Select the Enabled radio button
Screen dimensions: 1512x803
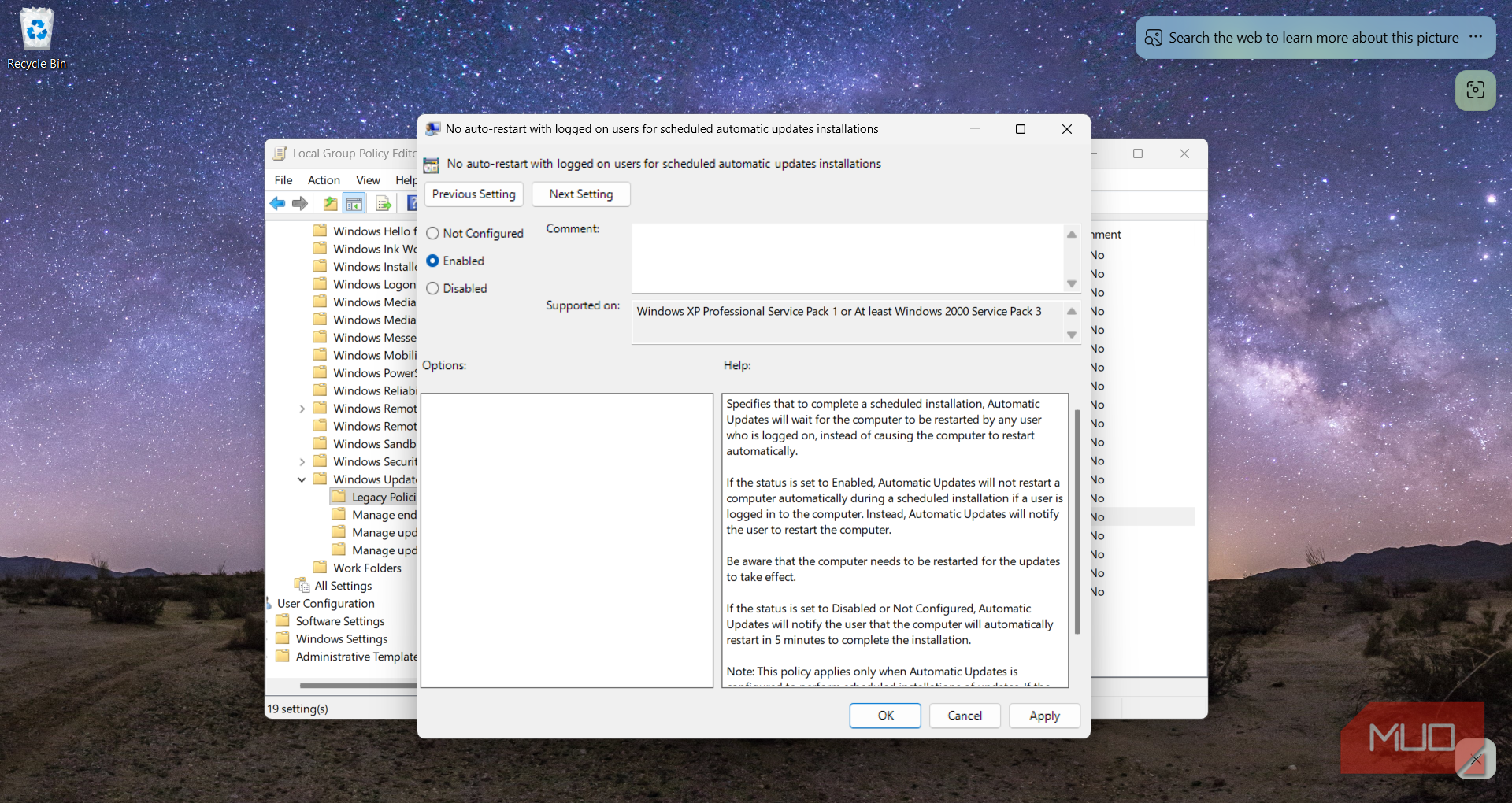coord(432,261)
